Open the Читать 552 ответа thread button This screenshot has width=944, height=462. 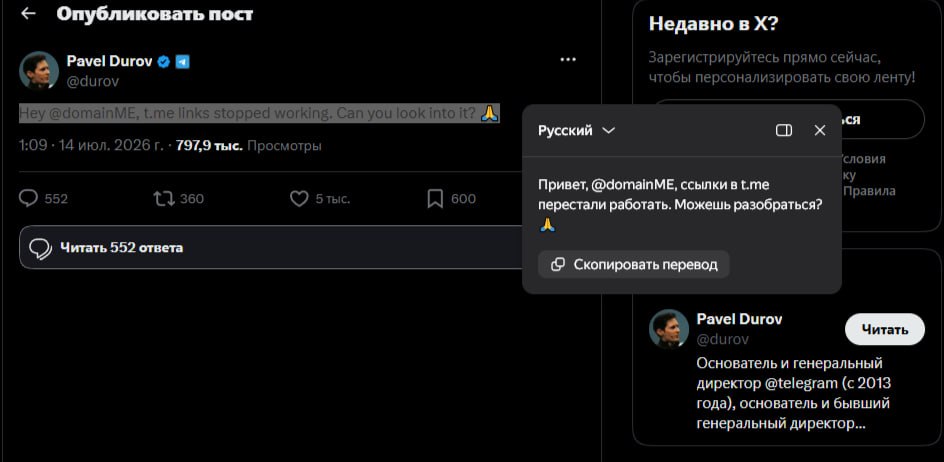[271, 248]
